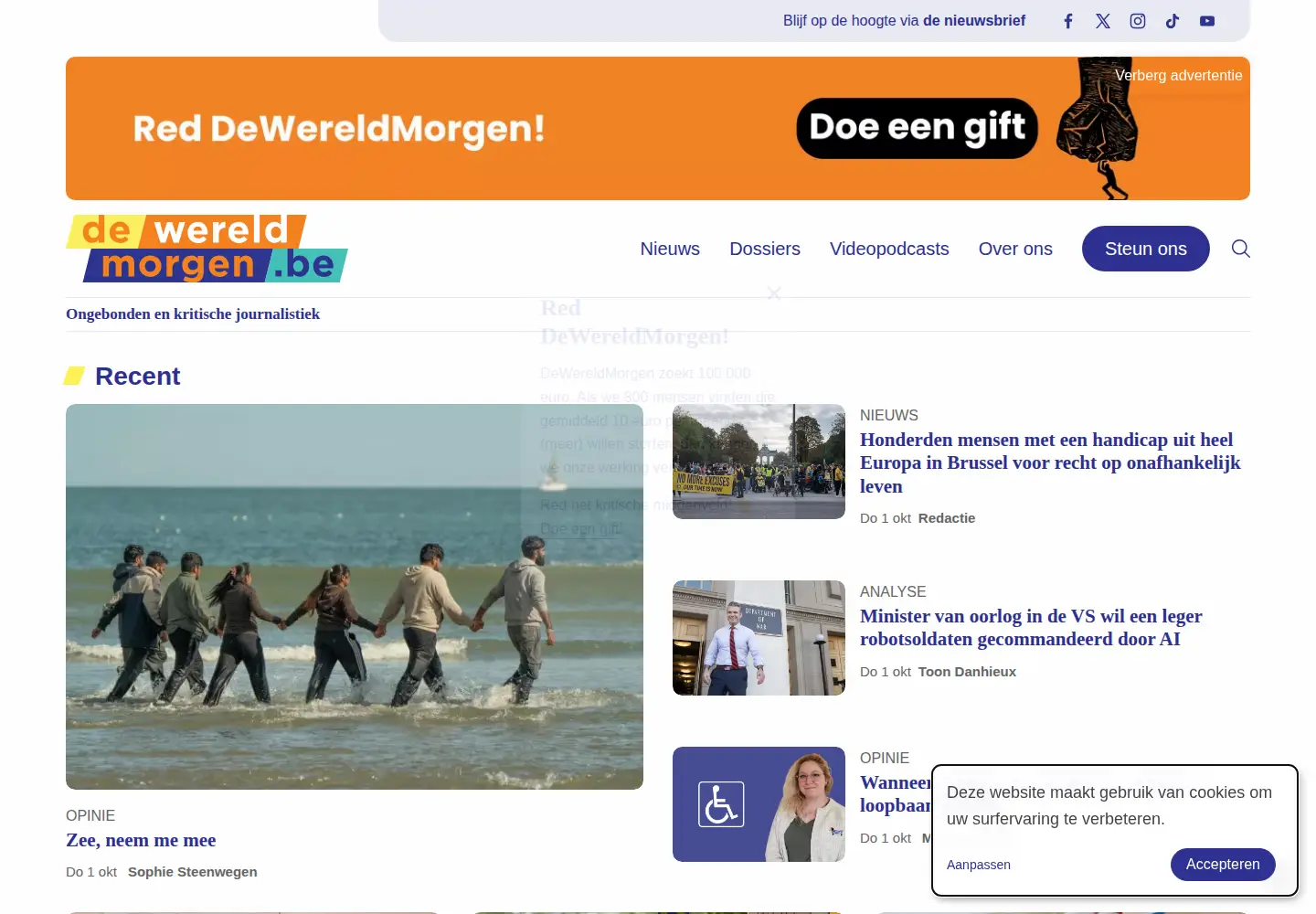The height and width of the screenshot is (914, 1316).
Task: Open the TikTok profile icon
Action: click(1173, 21)
